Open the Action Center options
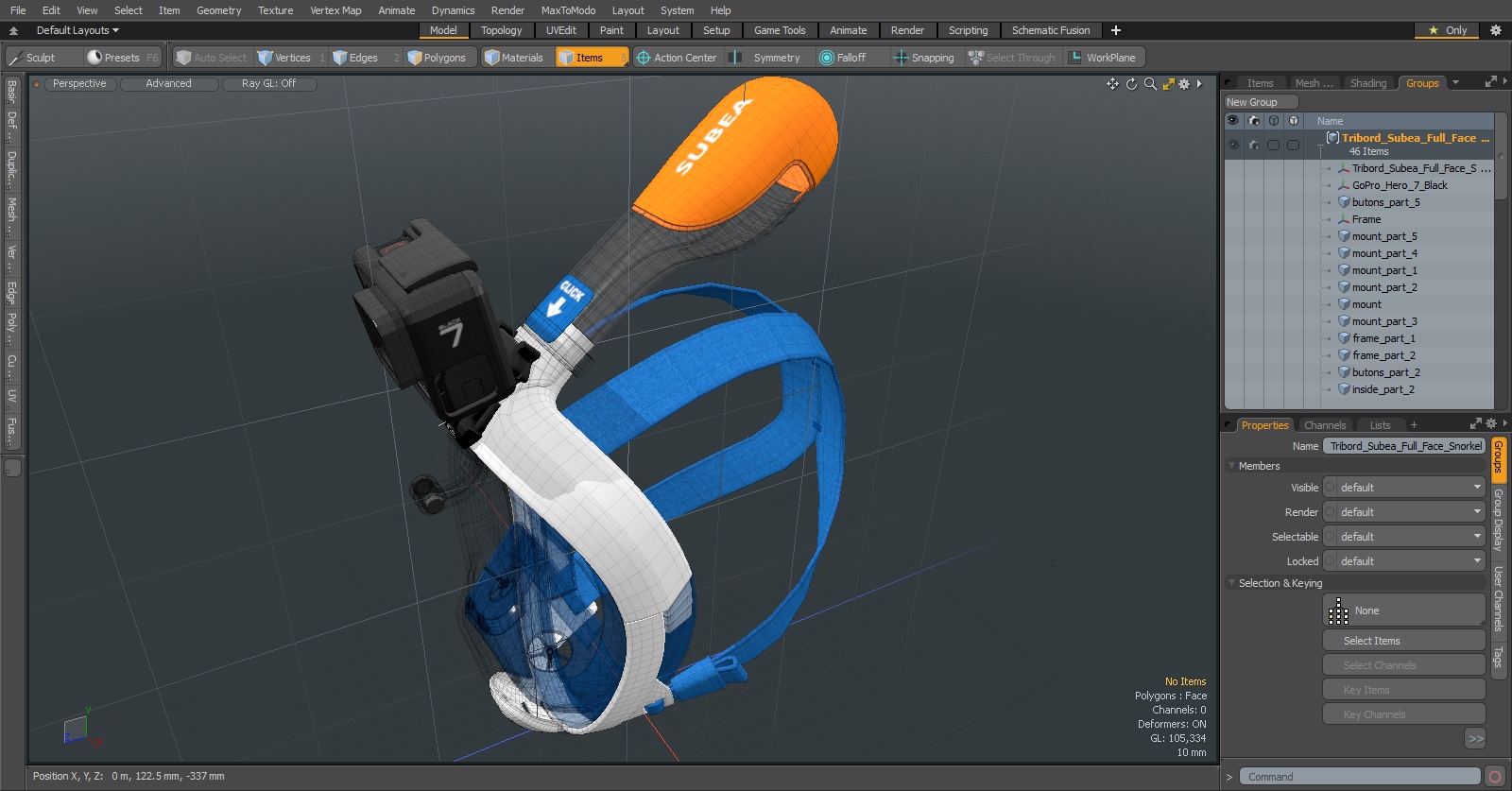1512x791 pixels. point(677,58)
